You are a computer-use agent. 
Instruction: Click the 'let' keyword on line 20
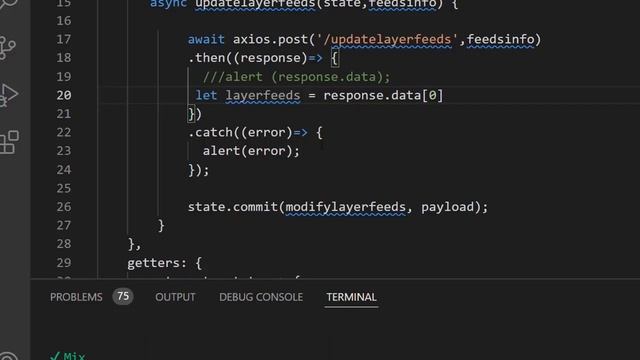(x=206, y=96)
